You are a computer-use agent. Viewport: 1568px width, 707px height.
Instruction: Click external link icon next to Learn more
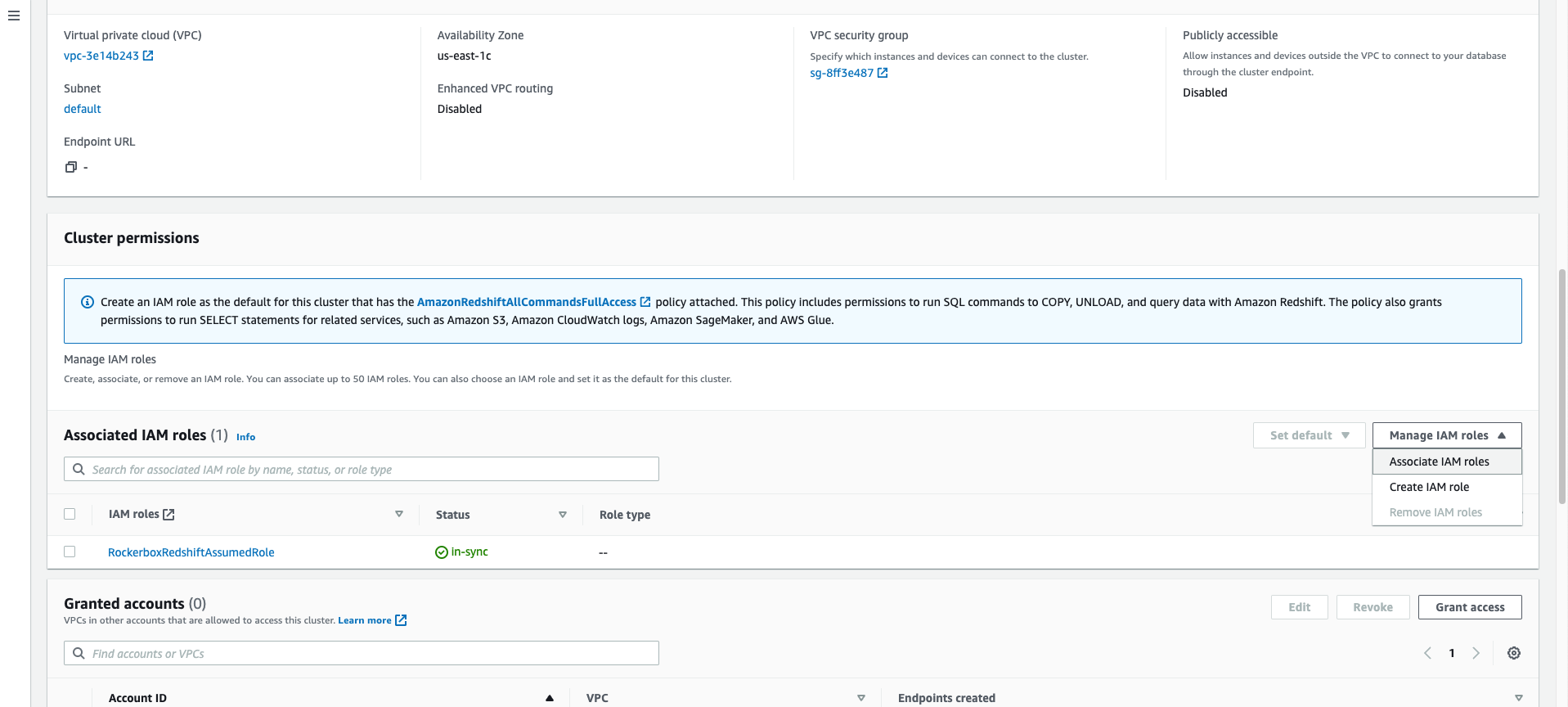tap(401, 620)
